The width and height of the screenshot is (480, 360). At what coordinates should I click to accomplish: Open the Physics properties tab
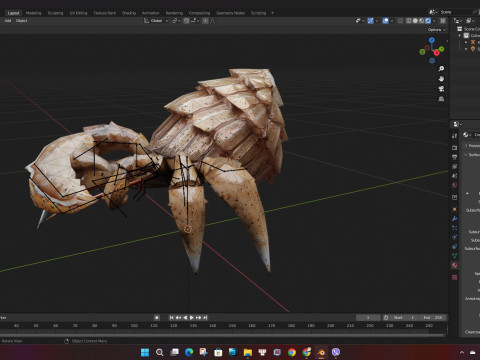pyautogui.click(x=454, y=237)
